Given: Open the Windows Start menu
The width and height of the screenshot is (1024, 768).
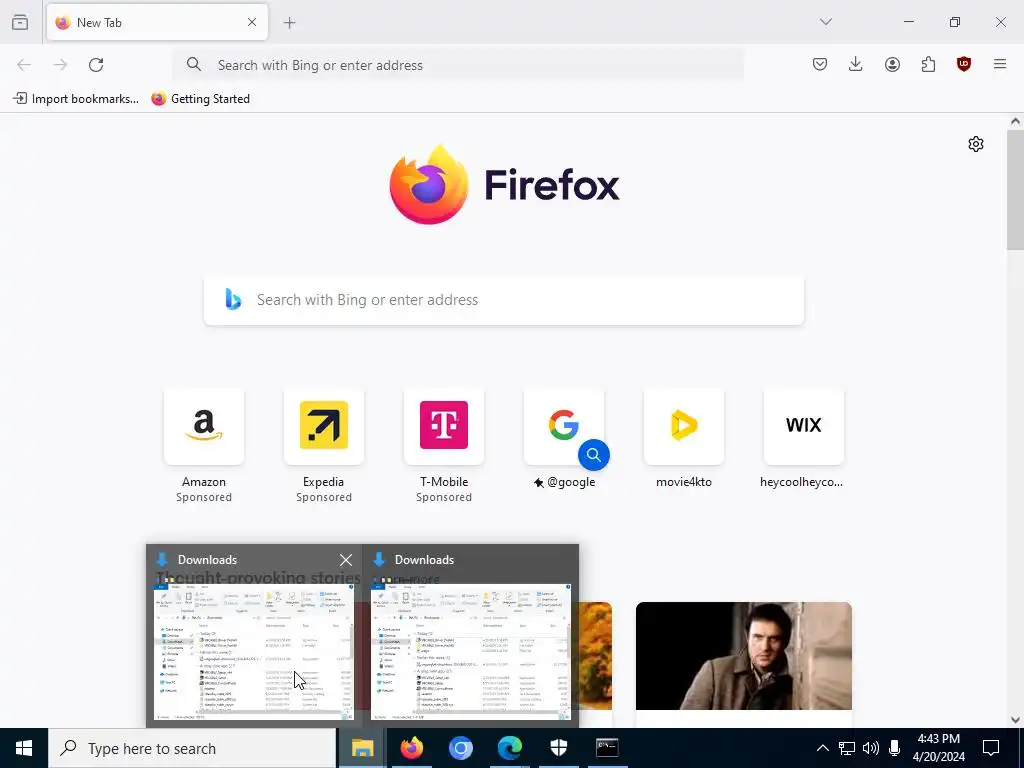Looking at the screenshot, I should 24,748.
